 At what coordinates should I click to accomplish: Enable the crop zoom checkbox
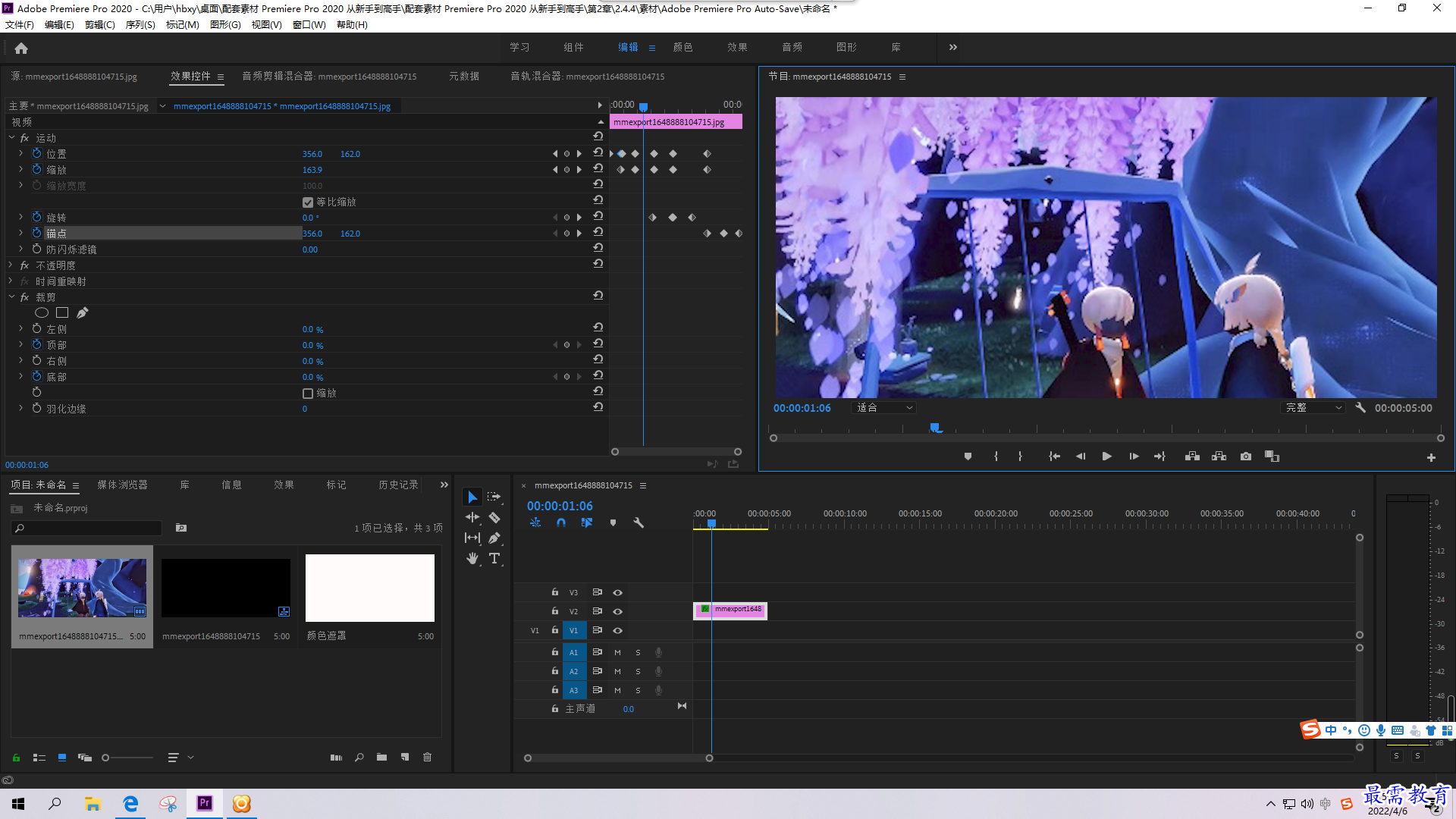[x=308, y=394]
